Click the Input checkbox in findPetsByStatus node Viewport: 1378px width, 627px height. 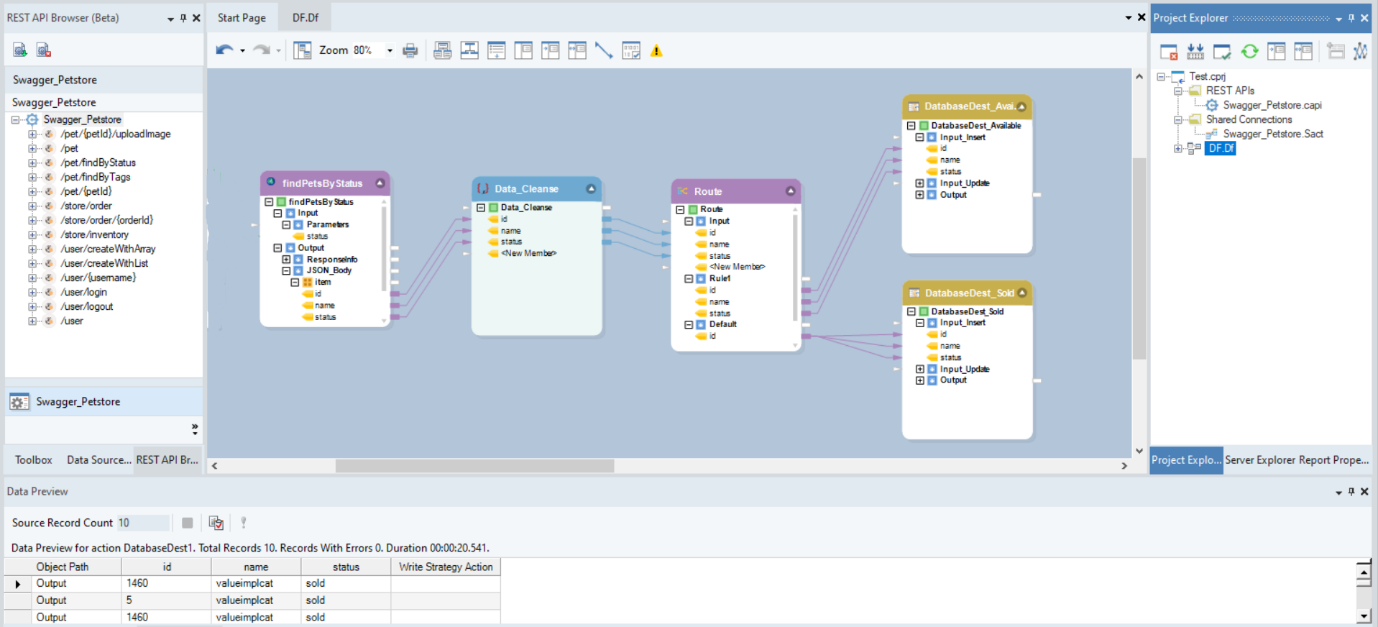(x=289, y=213)
